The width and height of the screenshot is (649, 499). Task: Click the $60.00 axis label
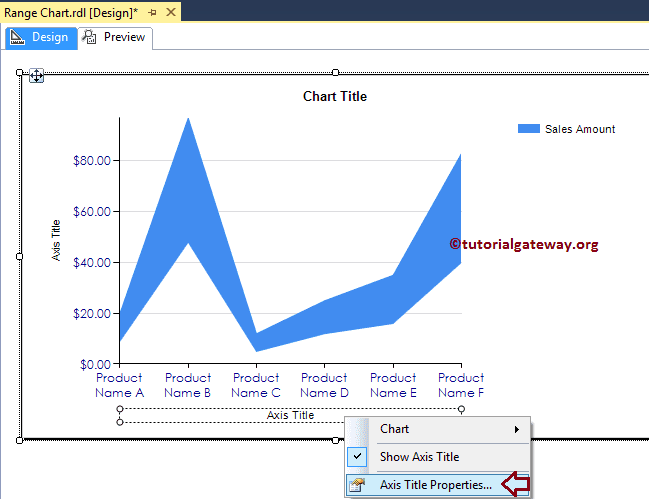pyautogui.click(x=92, y=212)
